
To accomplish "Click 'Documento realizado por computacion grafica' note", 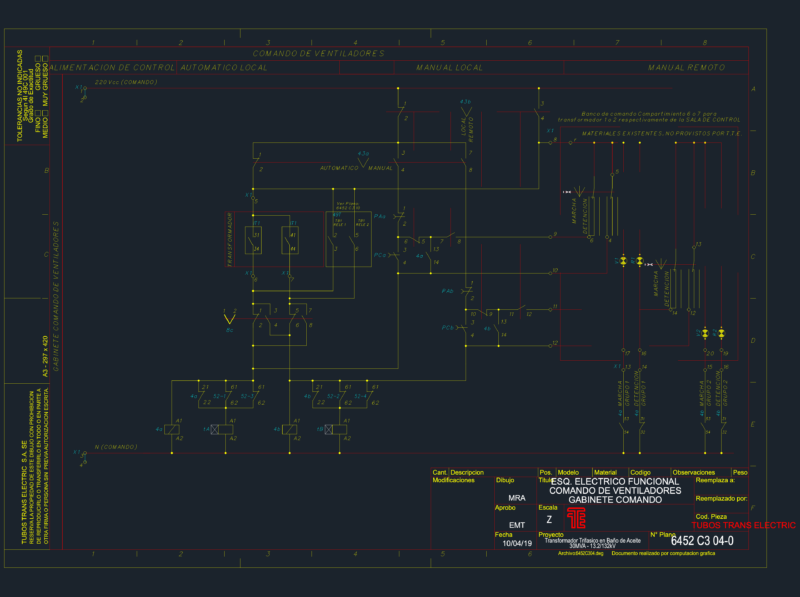I will [663, 554].
